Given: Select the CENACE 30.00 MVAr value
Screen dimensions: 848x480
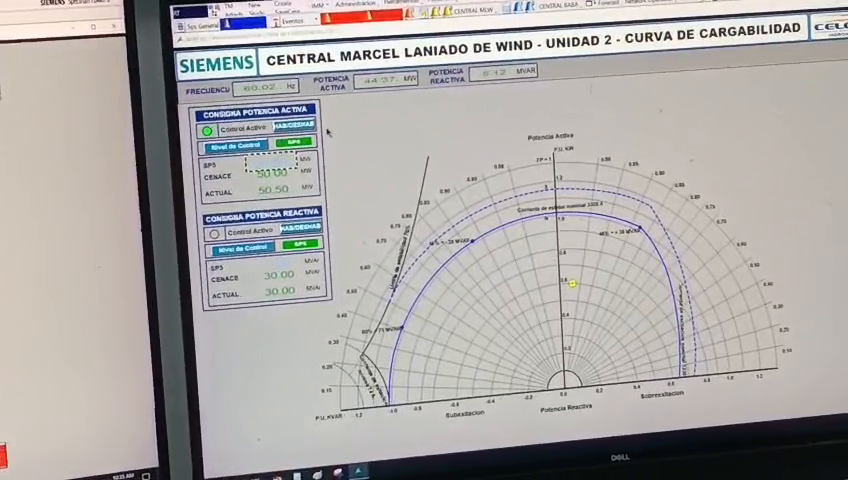Looking at the screenshot, I should point(279,275).
